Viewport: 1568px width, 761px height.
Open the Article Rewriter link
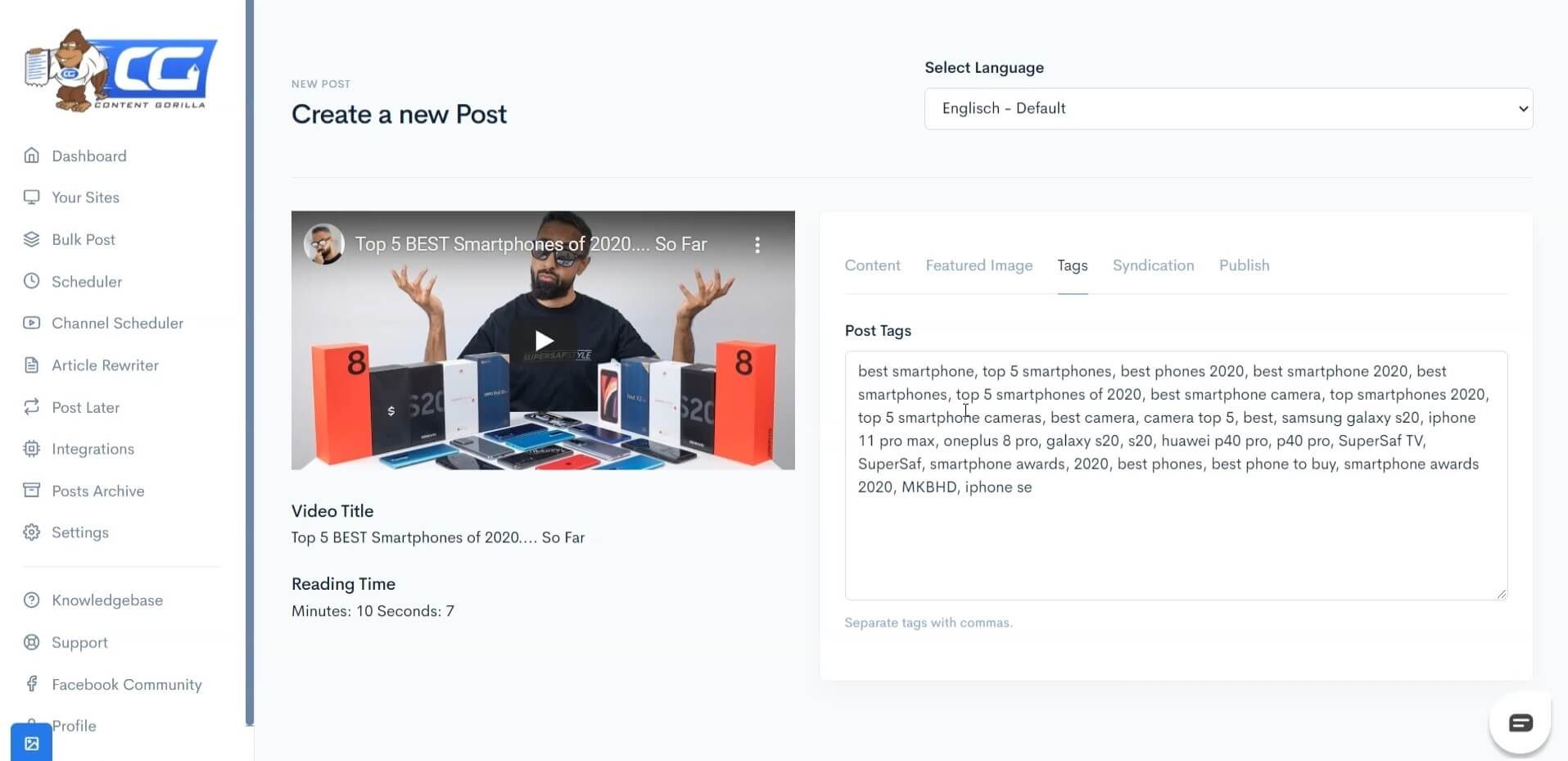pyautogui.click(x=105, y=365)
